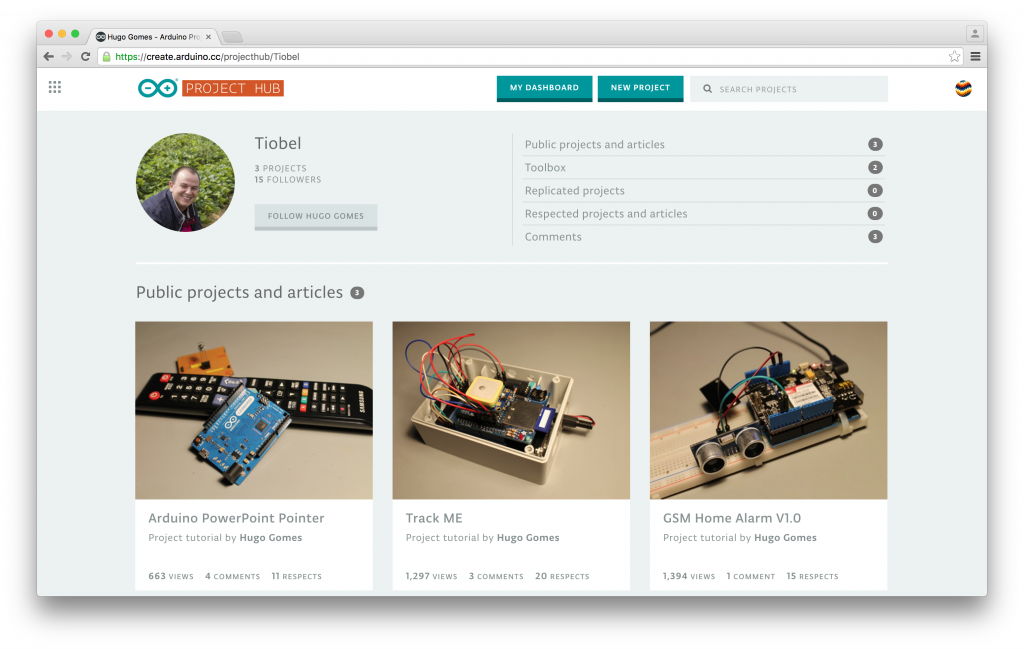The height and width of the screenshot is (649, 1024).
Task: Open the Track ME project image
Action: pyautogui.click(x=511, y=410)
